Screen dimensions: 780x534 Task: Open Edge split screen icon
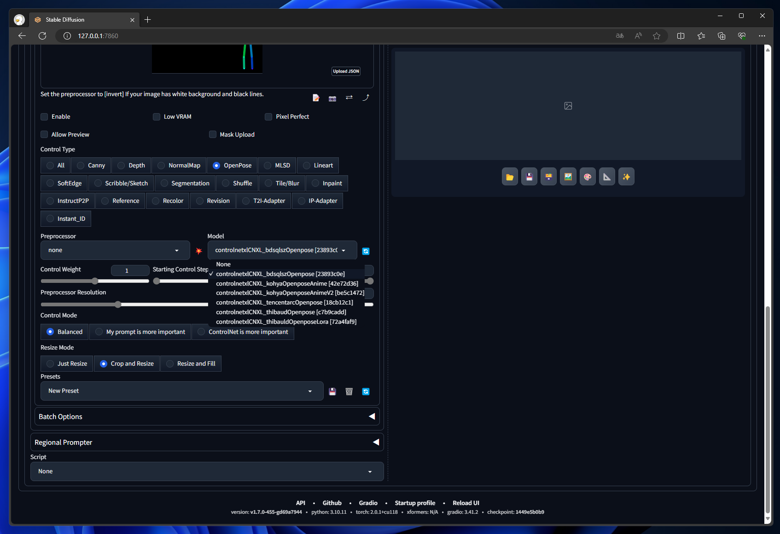[x=681, y=36]
